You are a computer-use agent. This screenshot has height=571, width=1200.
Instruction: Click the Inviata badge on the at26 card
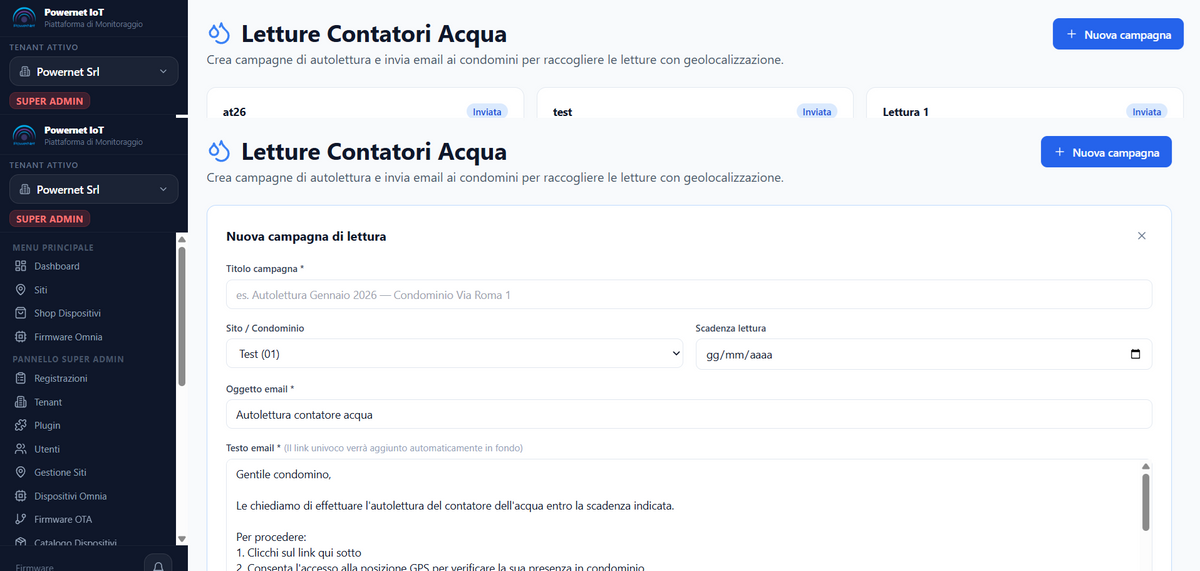coord(487,112)
